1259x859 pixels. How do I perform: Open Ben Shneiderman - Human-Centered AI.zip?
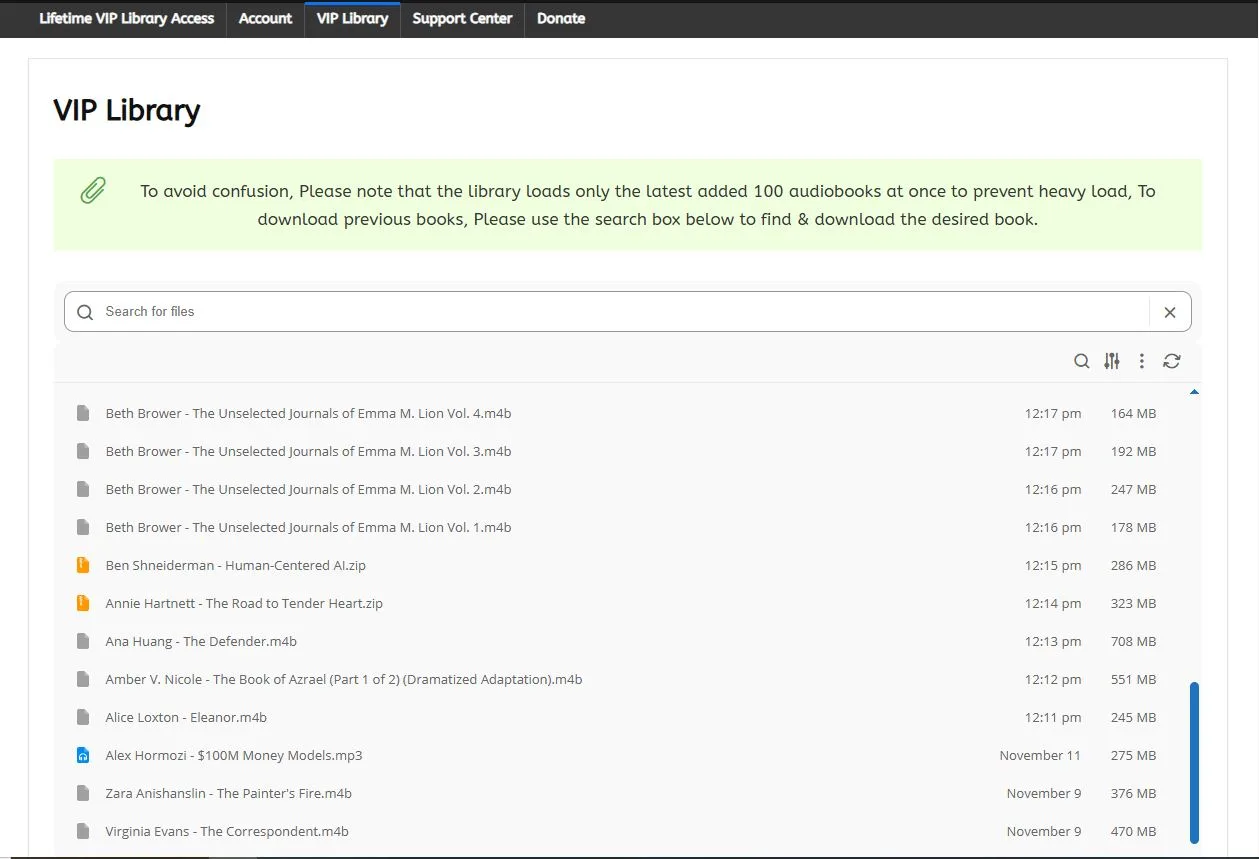(x=236, y=565)
